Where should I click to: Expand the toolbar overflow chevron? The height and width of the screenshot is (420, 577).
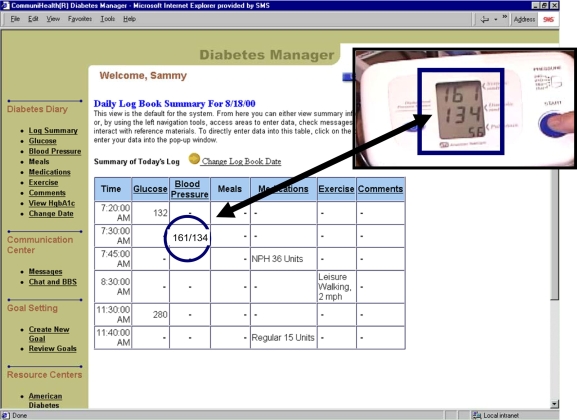[505, 17]
